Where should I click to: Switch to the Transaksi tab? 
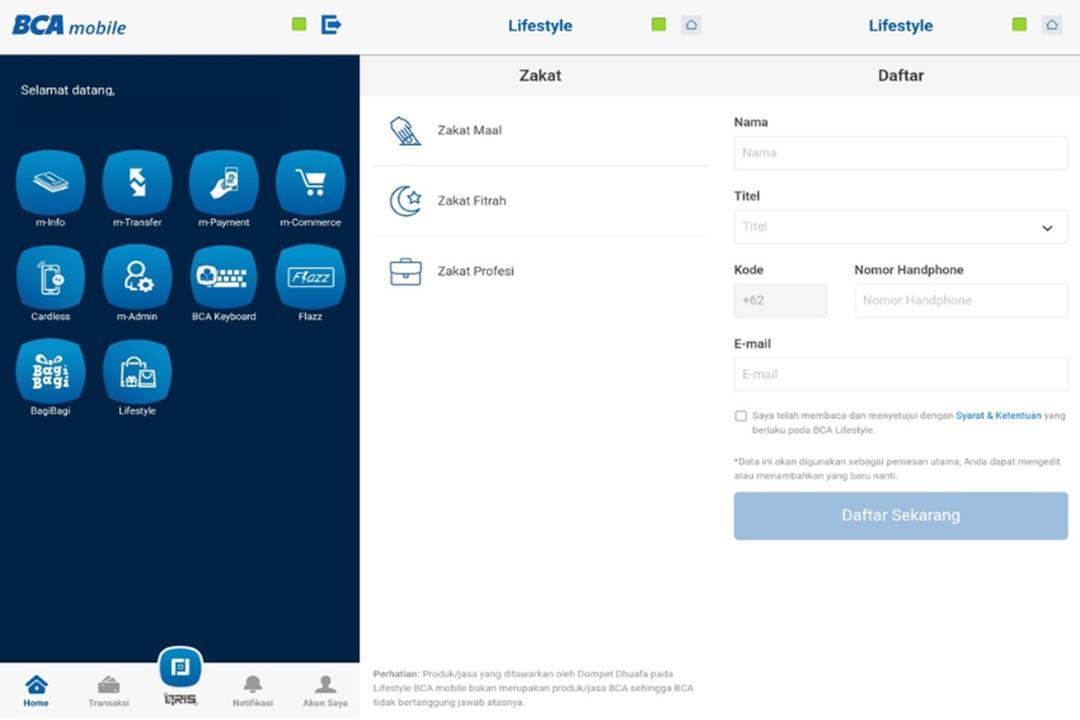tap(108, 691)
